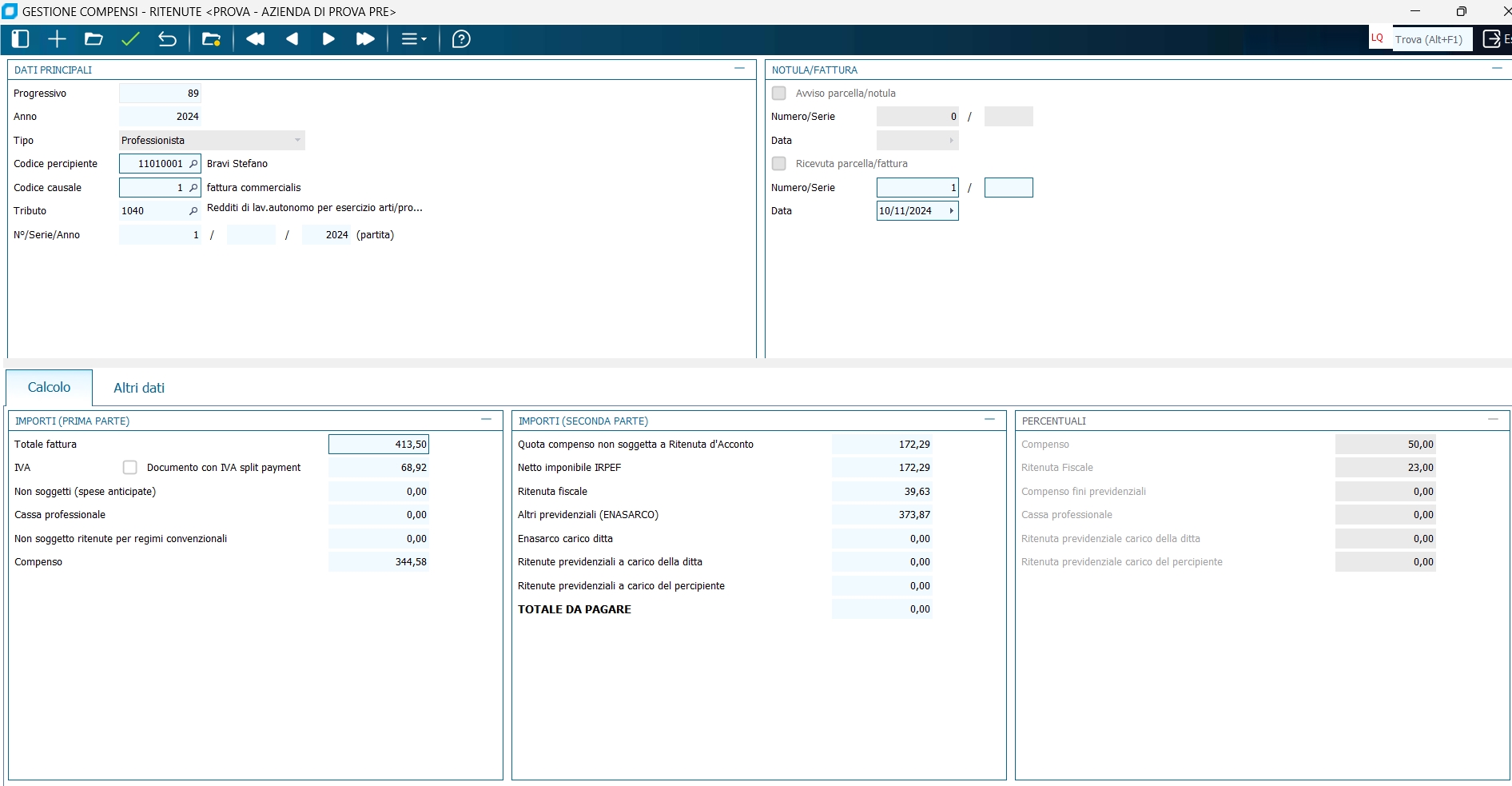Switch to the Altri dati tab

pyautogui.click(x=139, y=388)
